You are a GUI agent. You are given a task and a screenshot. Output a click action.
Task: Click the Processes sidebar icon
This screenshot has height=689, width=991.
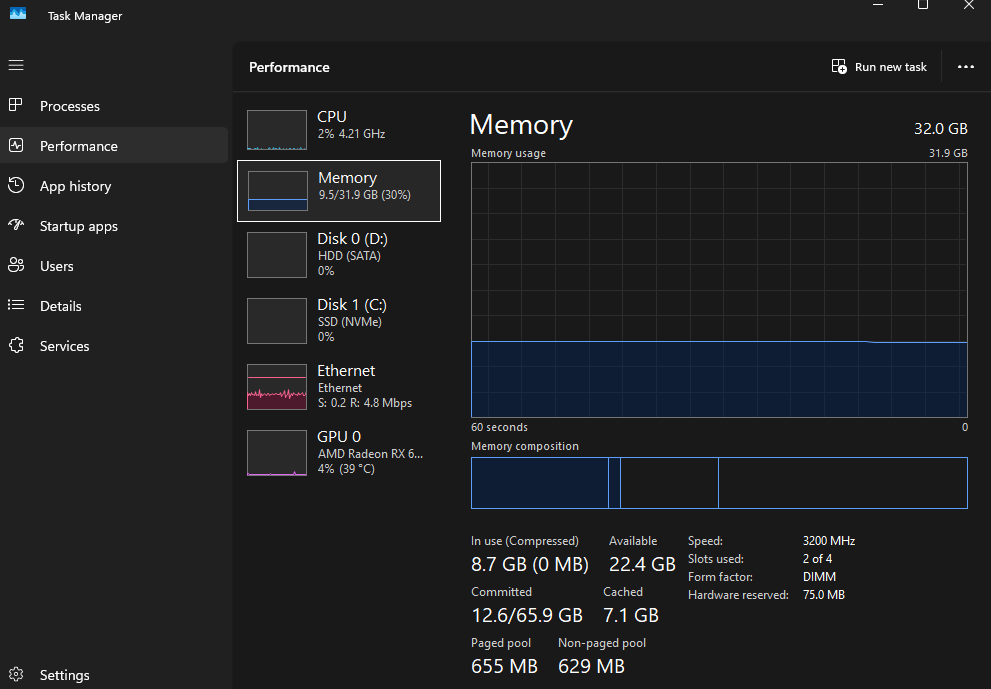[x=16, y=106]
